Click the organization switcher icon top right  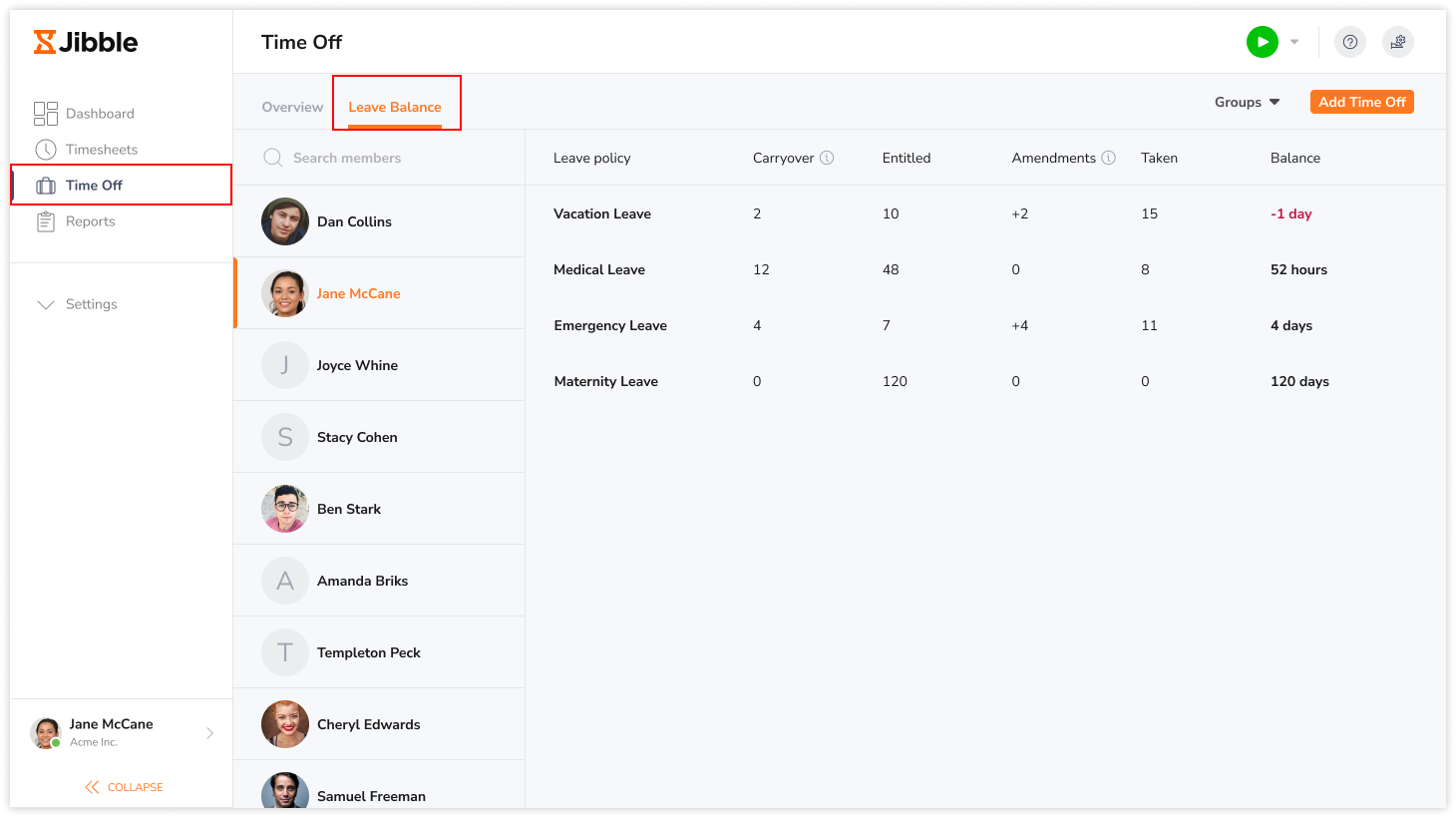(x=1397, y=41)
